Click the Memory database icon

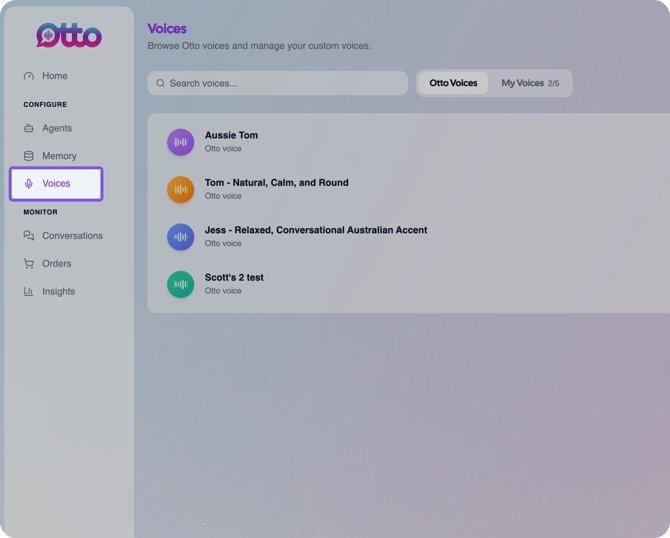click(x=29, y=156)
